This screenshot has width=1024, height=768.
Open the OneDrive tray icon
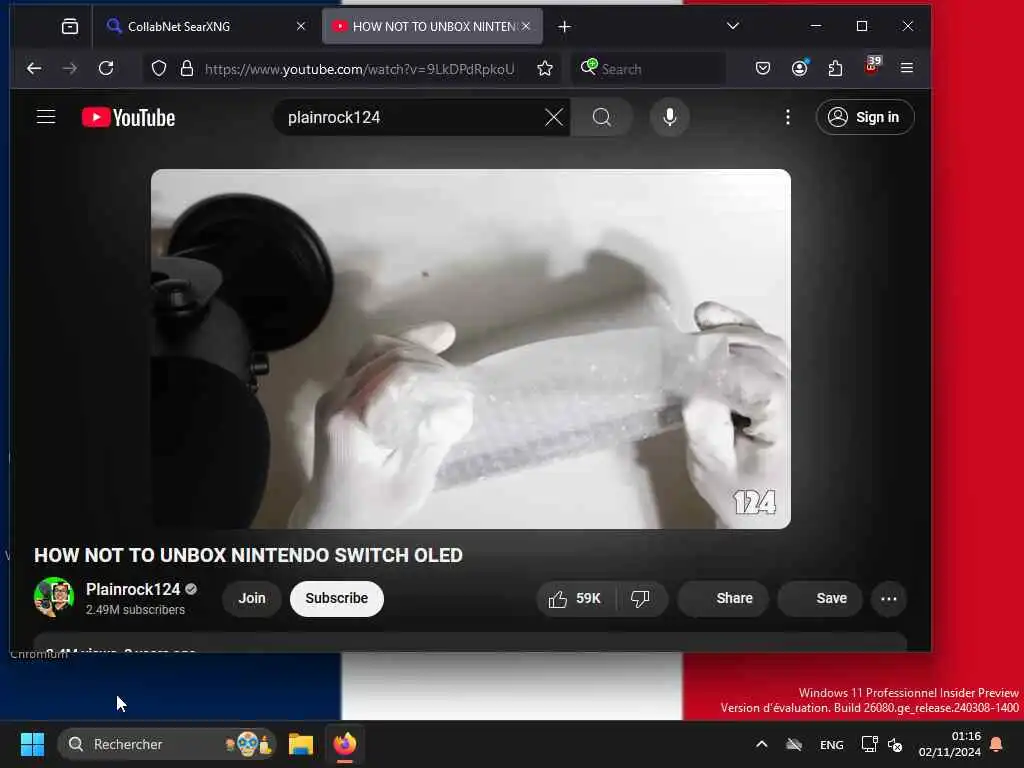point(794,744)
